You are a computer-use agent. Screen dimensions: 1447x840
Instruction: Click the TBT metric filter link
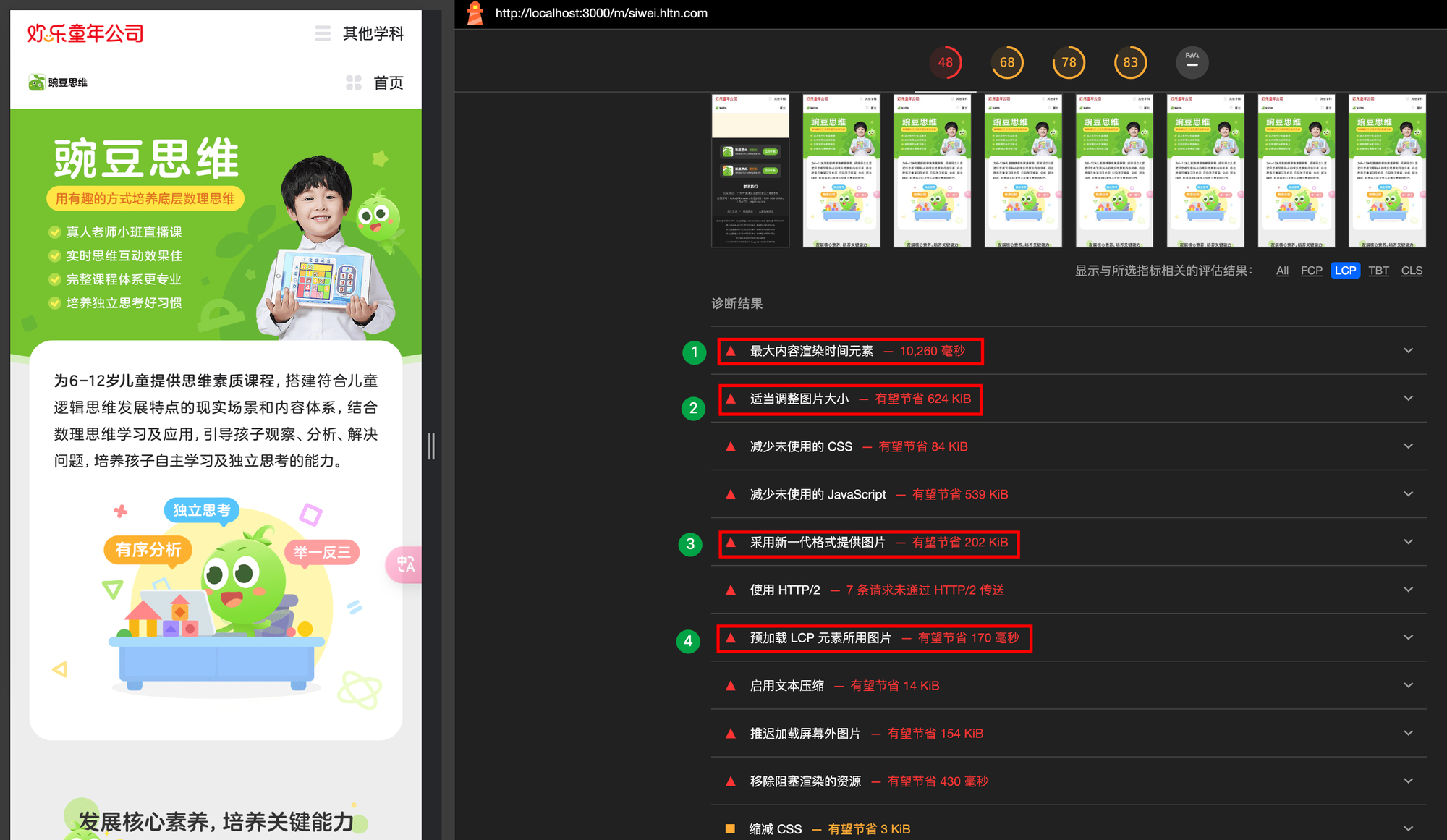(x=1378, y=271)
